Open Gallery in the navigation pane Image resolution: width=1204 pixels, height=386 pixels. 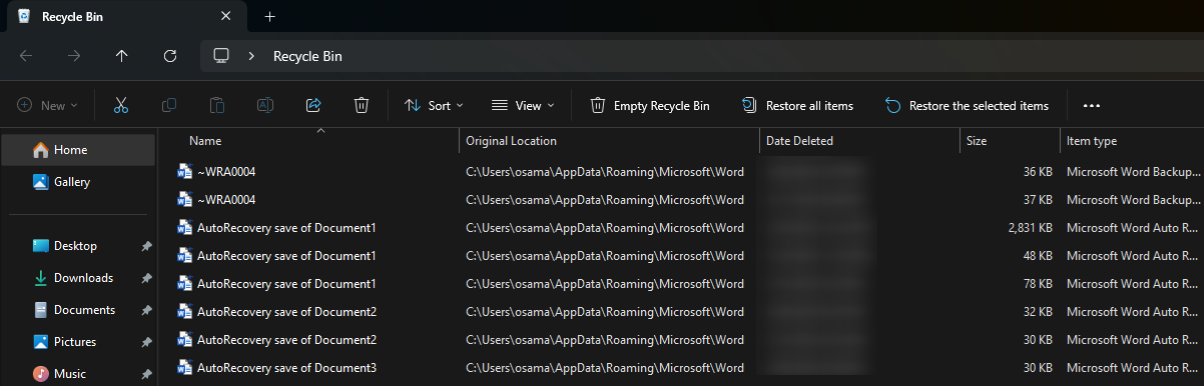[x=78, y=182]
